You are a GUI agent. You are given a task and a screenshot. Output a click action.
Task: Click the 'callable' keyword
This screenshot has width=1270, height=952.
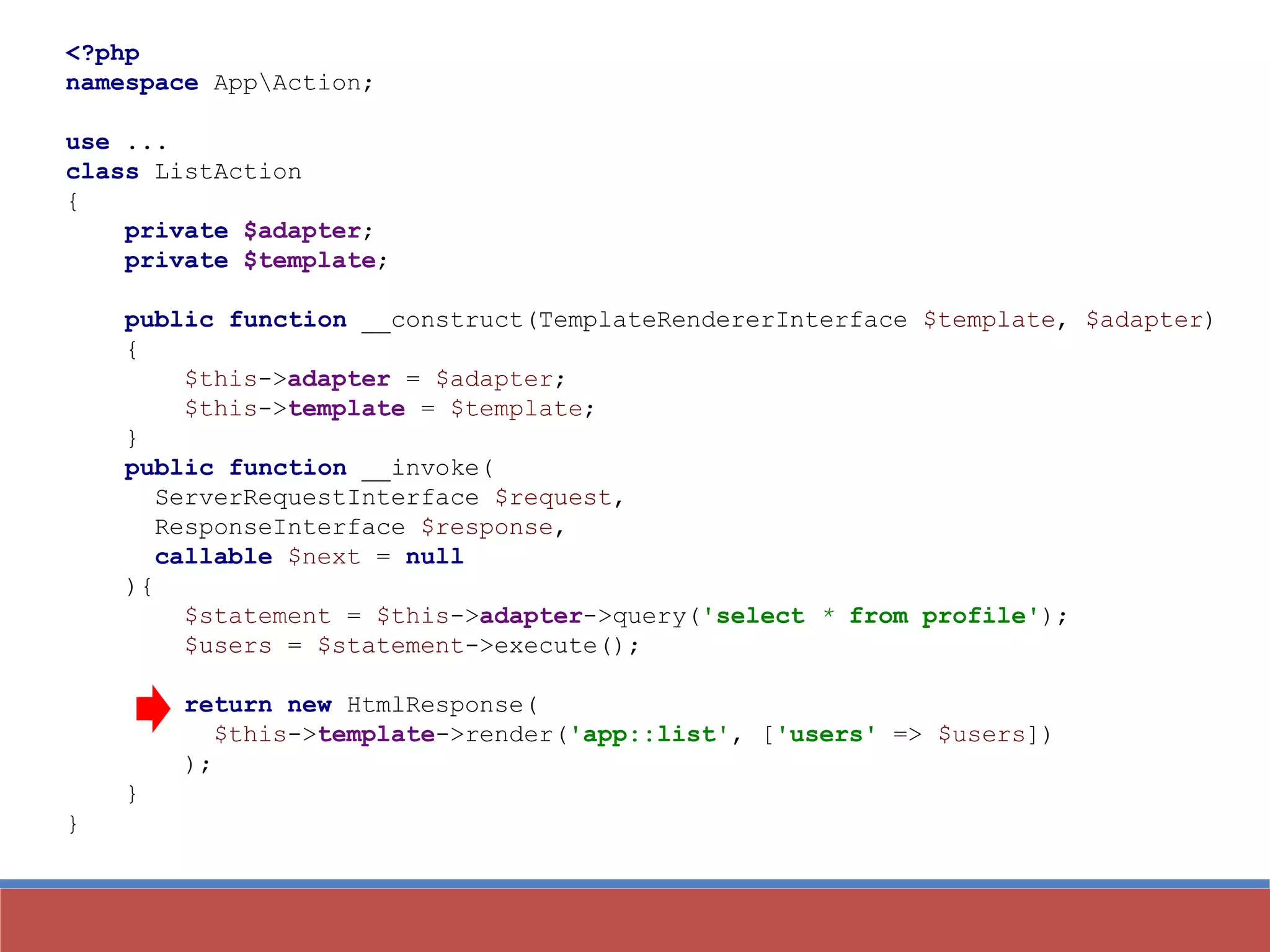pyautogui.click(x=213, y=557)
